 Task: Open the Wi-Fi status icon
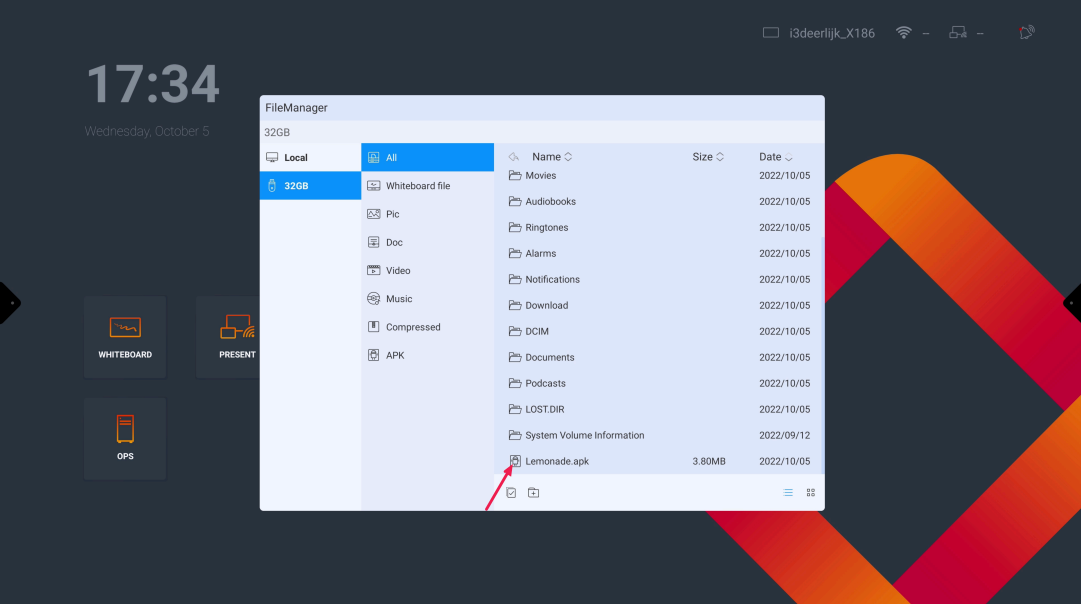point(903,31)
